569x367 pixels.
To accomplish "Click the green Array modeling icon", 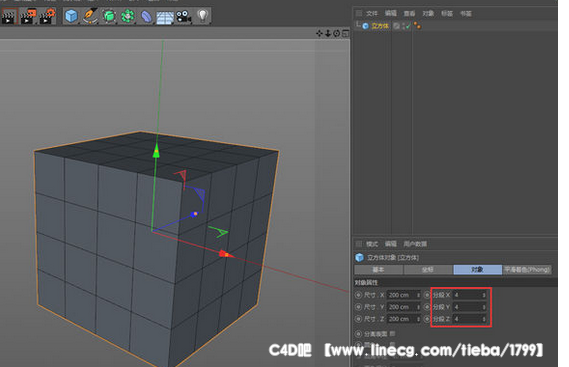I will [127, 16].
